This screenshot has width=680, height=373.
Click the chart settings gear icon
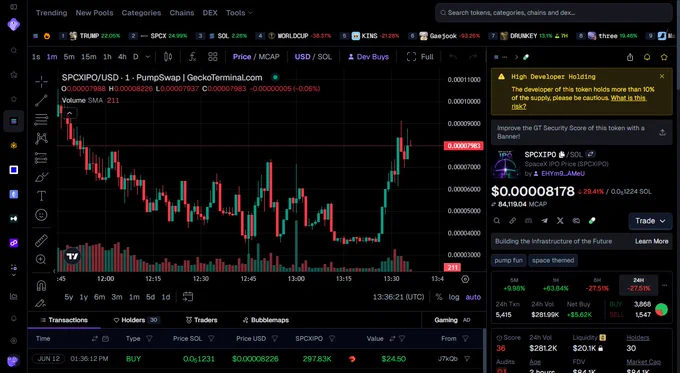click(x=465, y=279)
